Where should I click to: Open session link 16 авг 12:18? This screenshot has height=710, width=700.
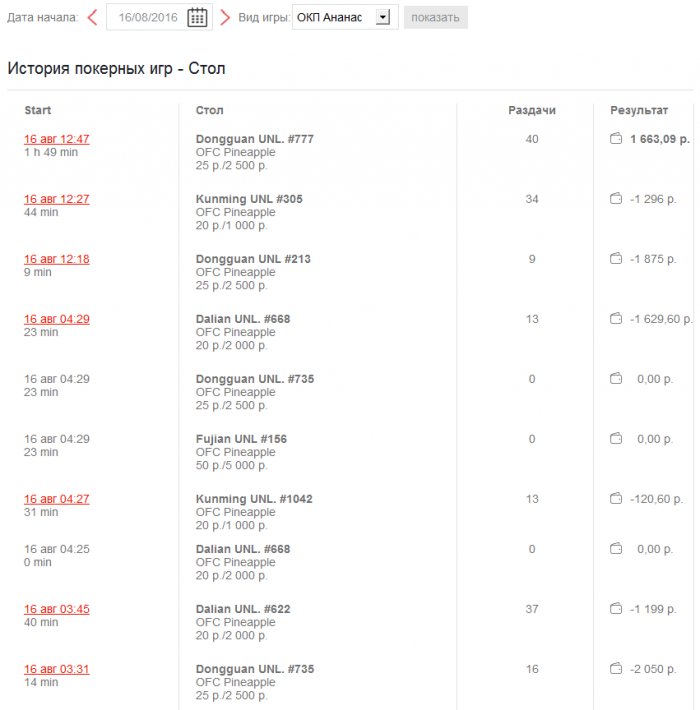click(x=57, y=259)
